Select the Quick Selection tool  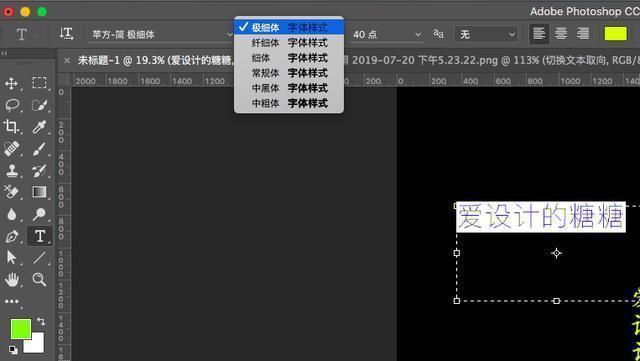pyautogui.click(x=39, y=105)
